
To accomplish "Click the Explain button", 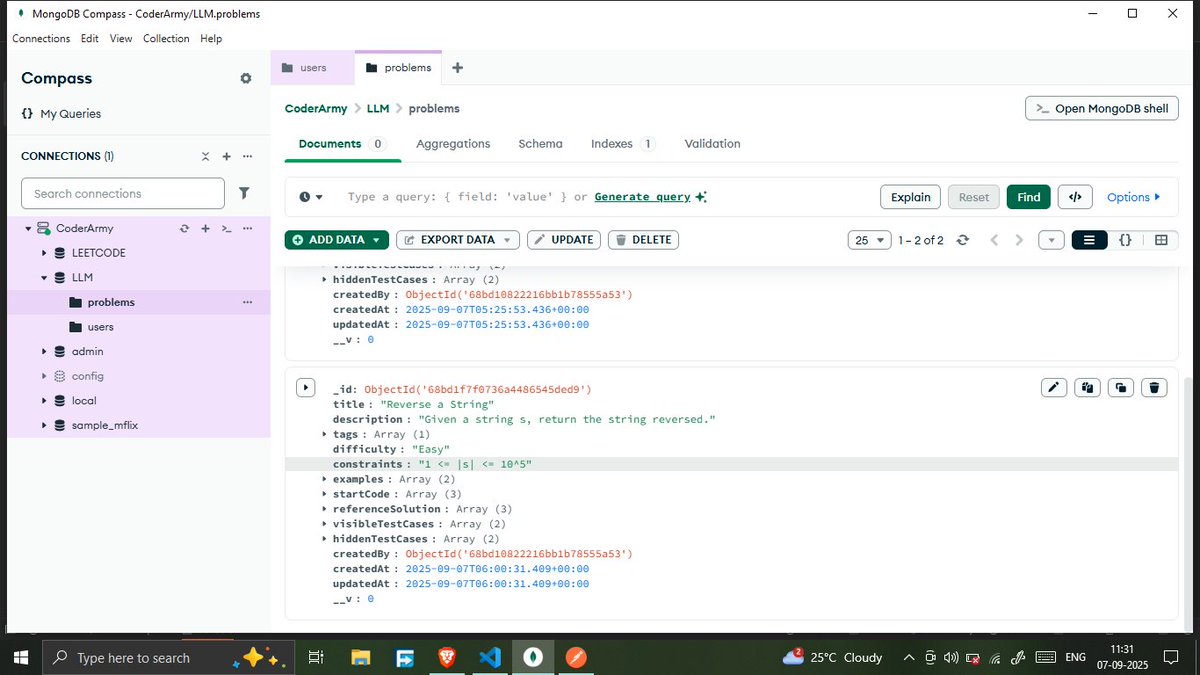I will point(911,197).
